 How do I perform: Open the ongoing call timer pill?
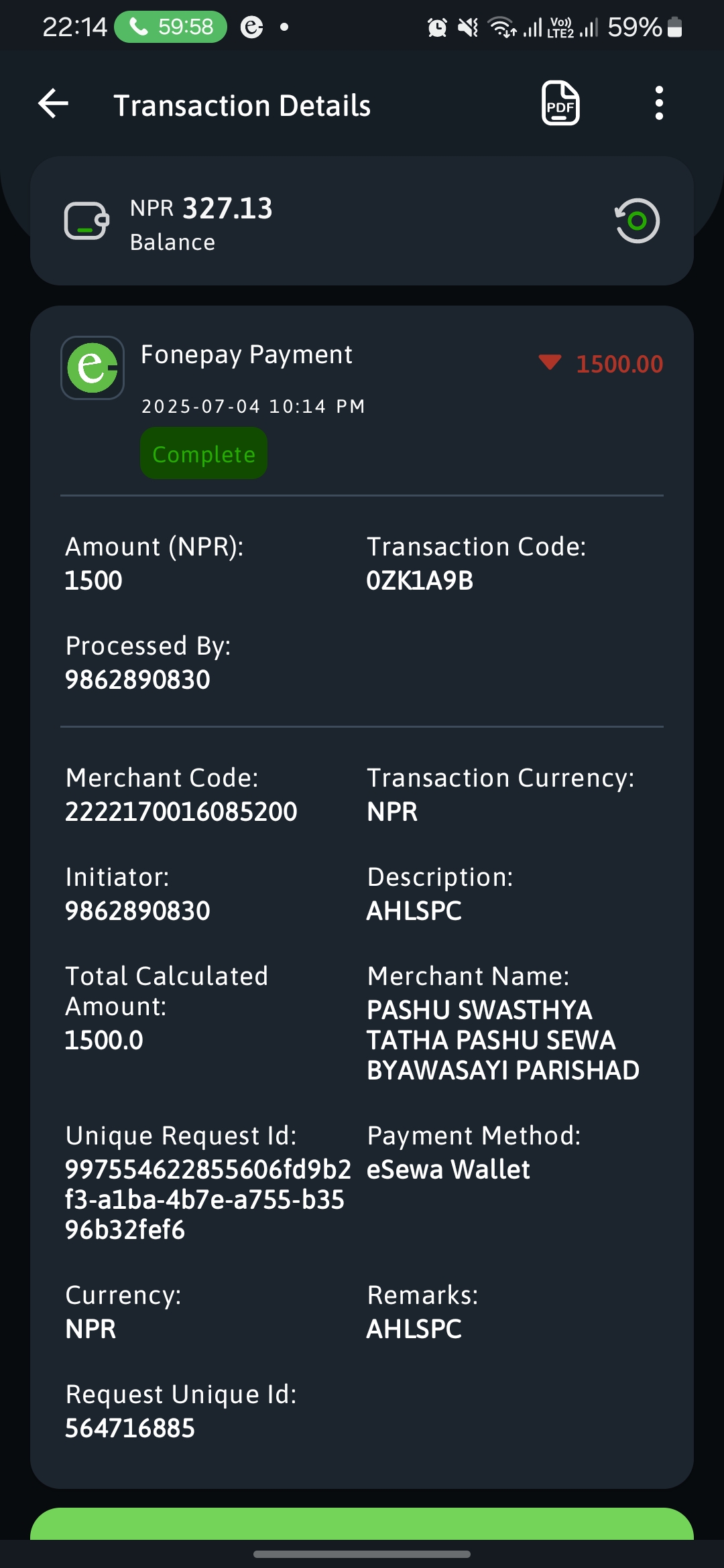(x=170, y=27)
